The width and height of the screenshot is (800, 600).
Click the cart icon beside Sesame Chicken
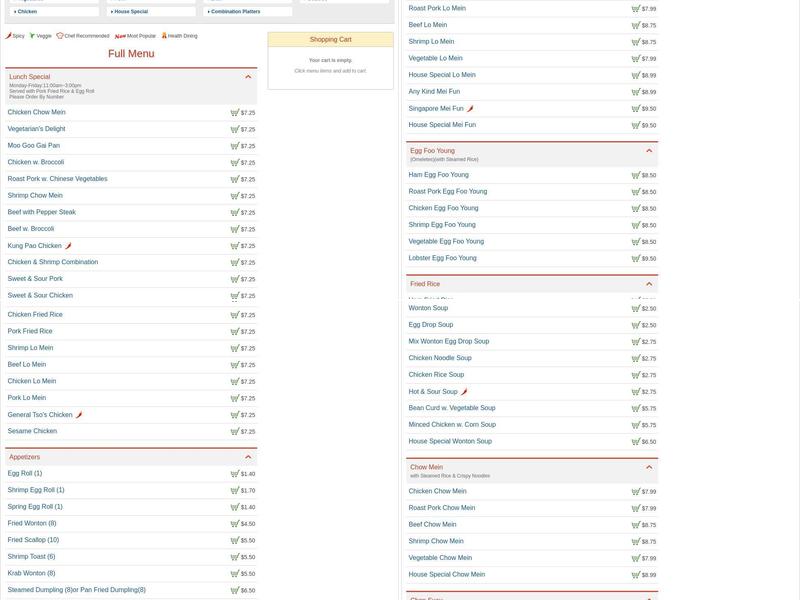(235, 432)
